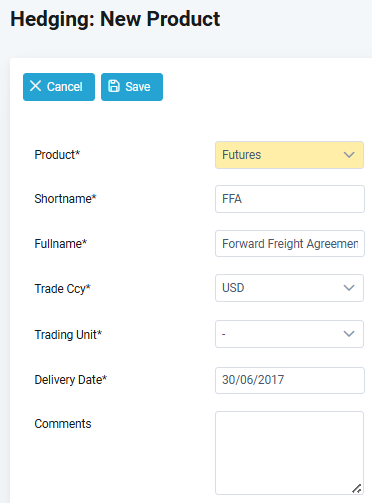
Task: Click the Product* field label
Action: pos(57,155)
